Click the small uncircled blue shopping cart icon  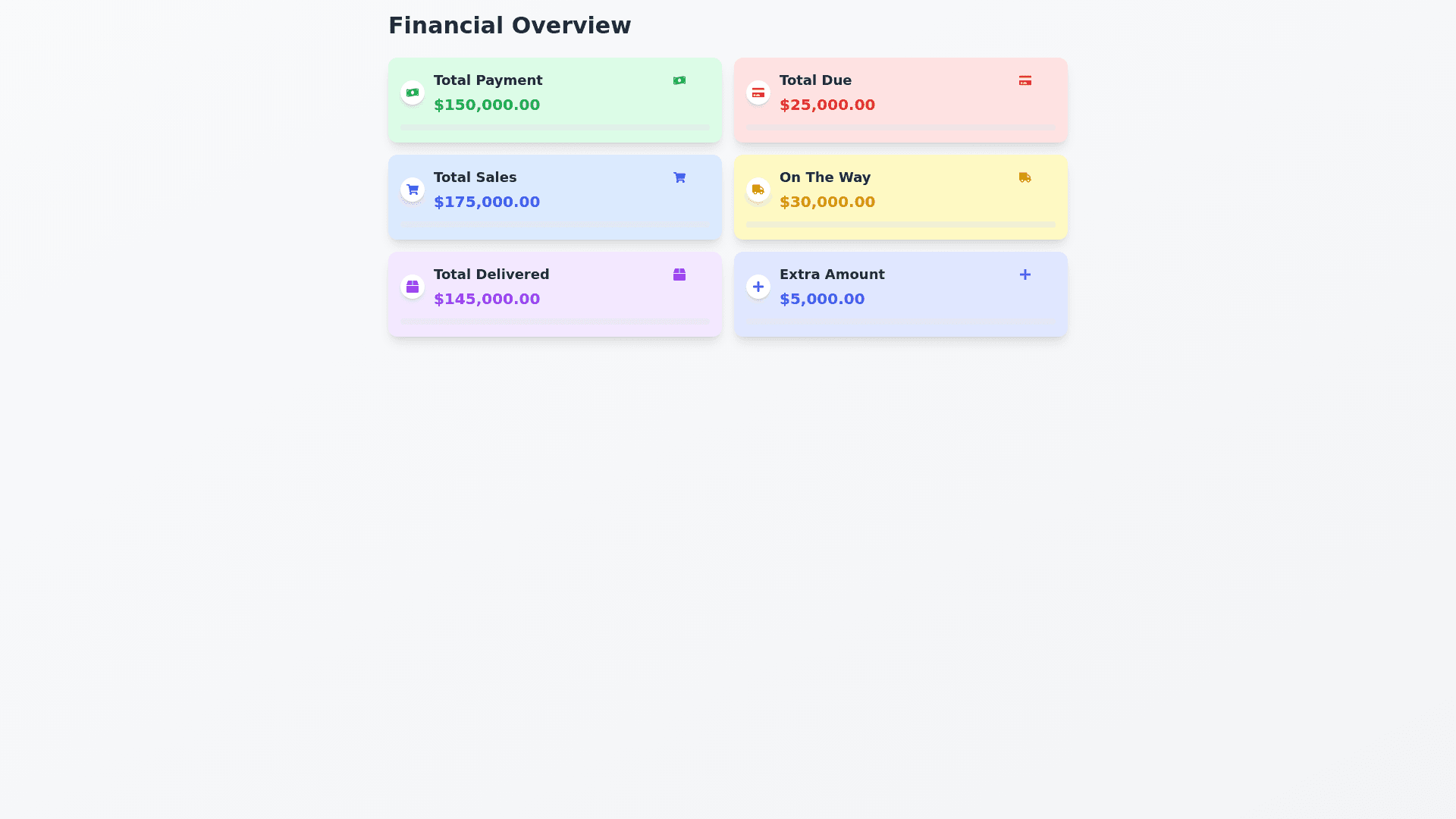679,177
